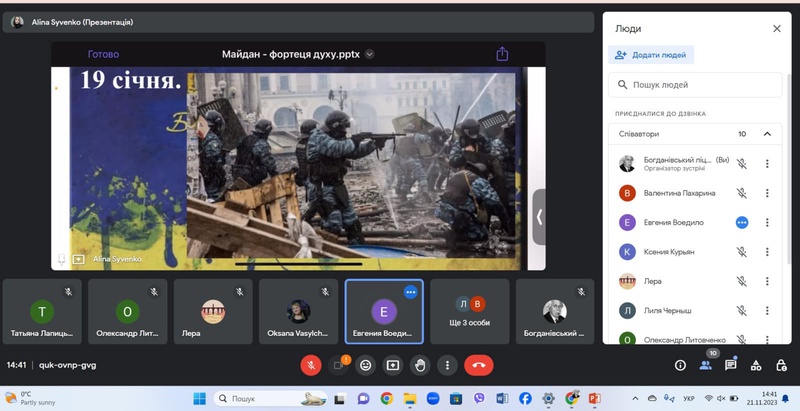The height and width of the screenshot is (411, 800).
Task: Click the share icon in presentation header
Action: [x=502, y=54]
